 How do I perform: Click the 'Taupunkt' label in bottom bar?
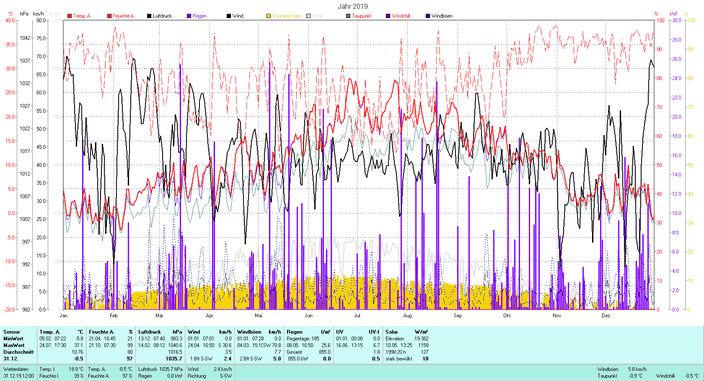607,376
